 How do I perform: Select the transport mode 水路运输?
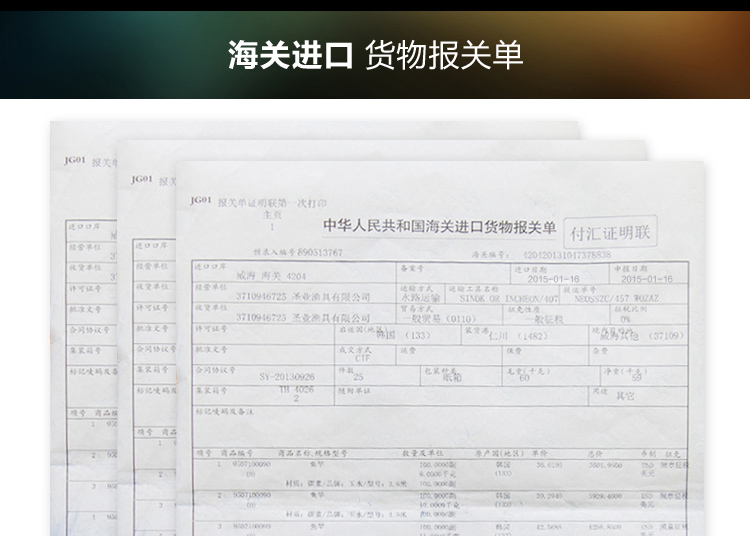[x=419, y=297]
